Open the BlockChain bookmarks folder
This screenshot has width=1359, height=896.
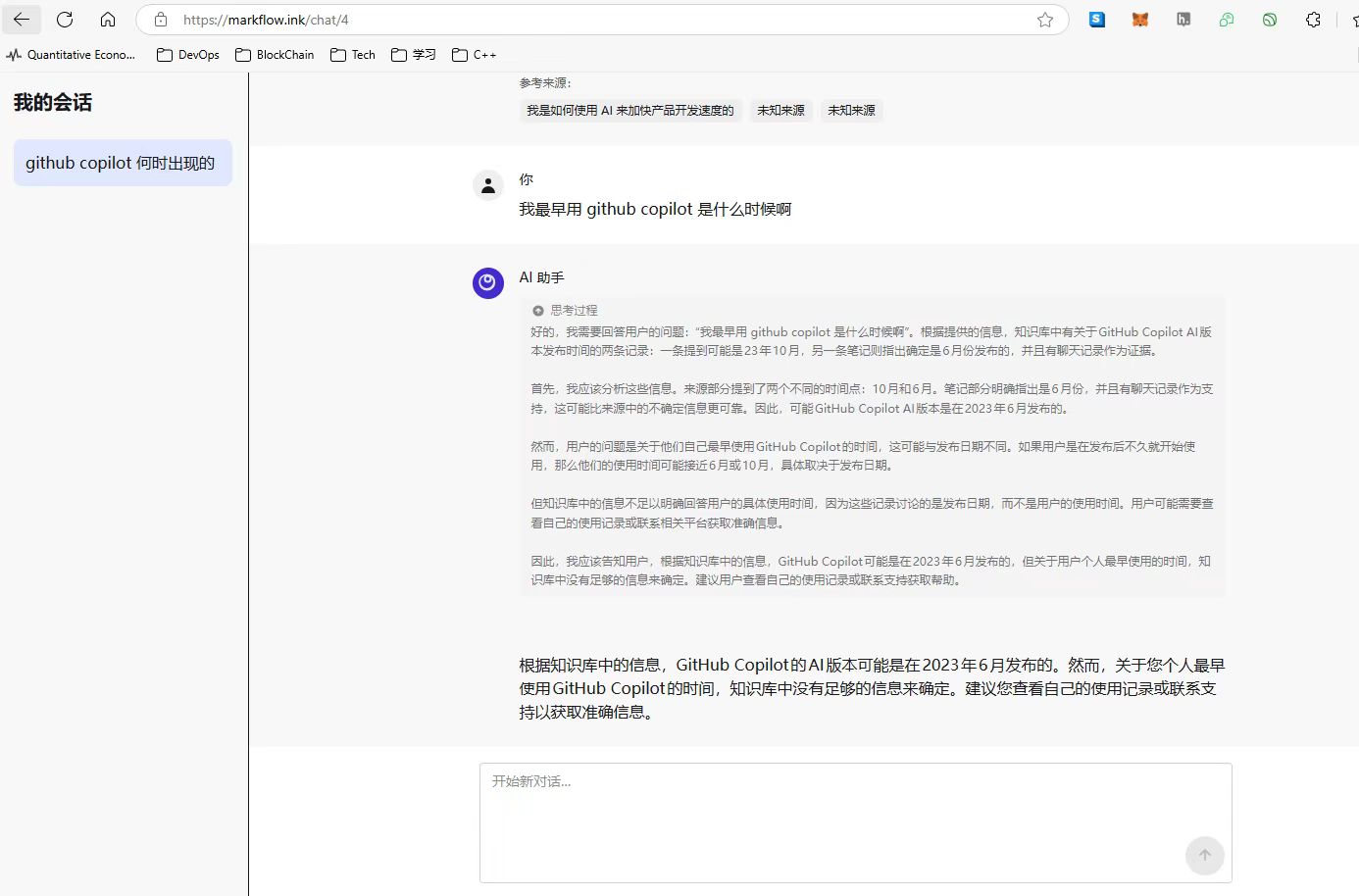coord(276,55)
